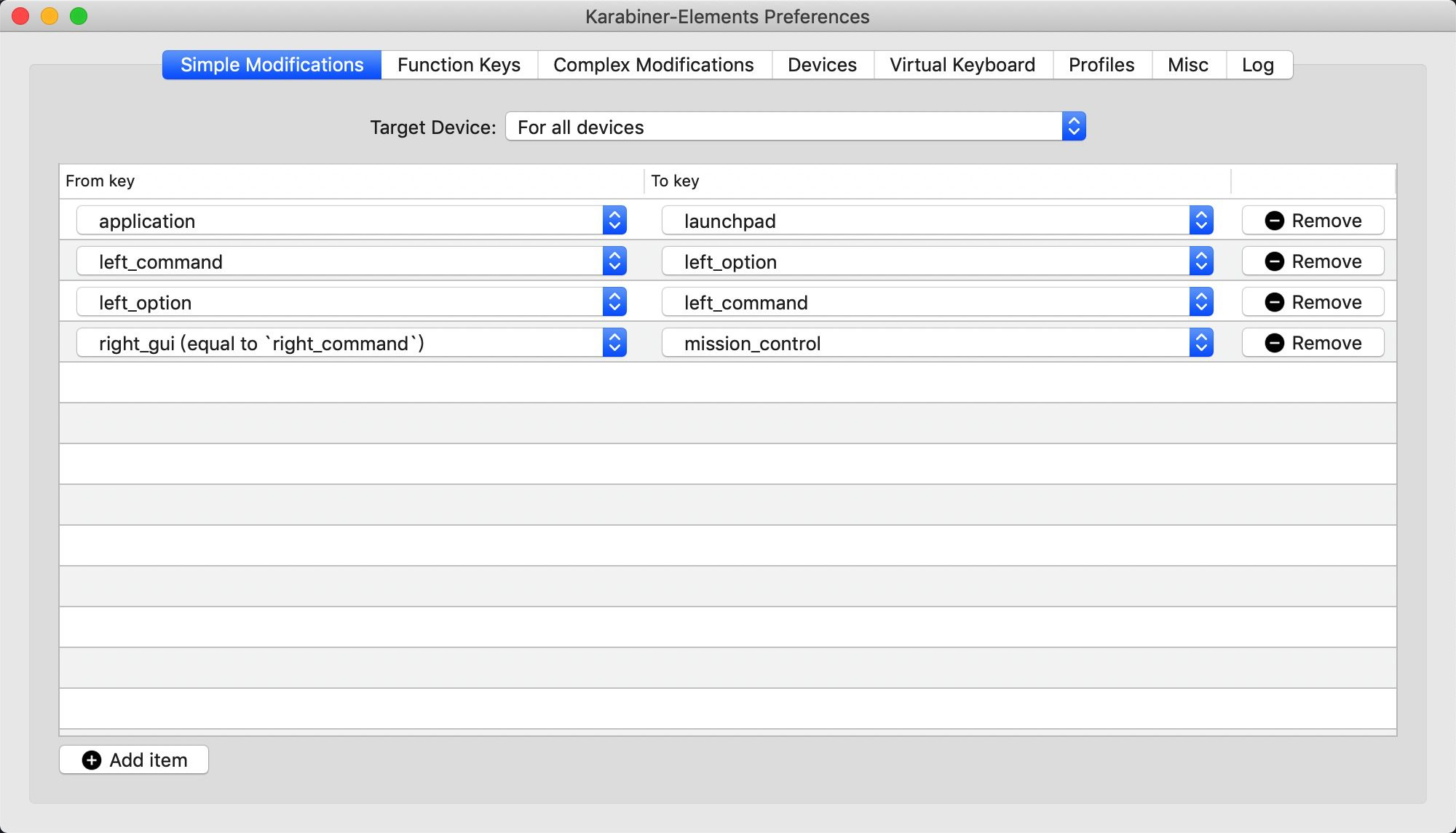The image size is (1456, 833).
Task: Change the left_command from-key selector
Action: (x=352, y=261)
